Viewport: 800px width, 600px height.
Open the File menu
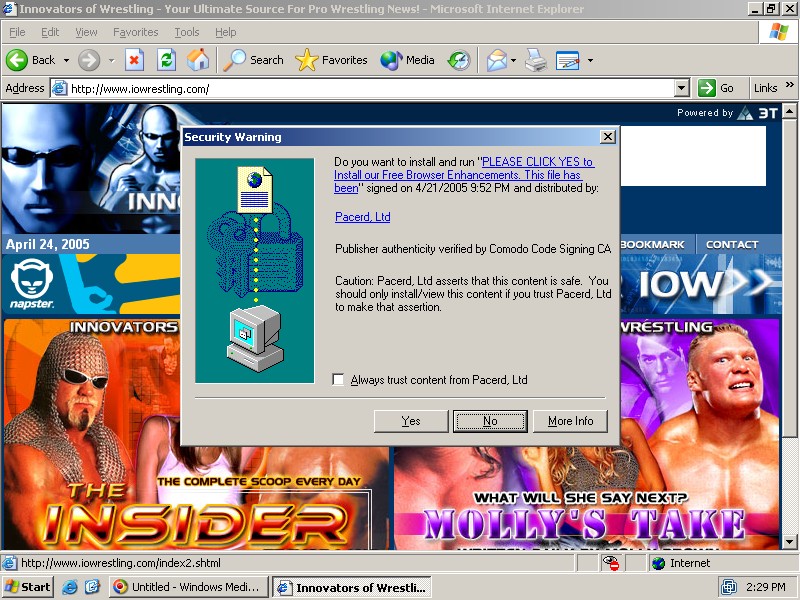(x=17, y=32)
